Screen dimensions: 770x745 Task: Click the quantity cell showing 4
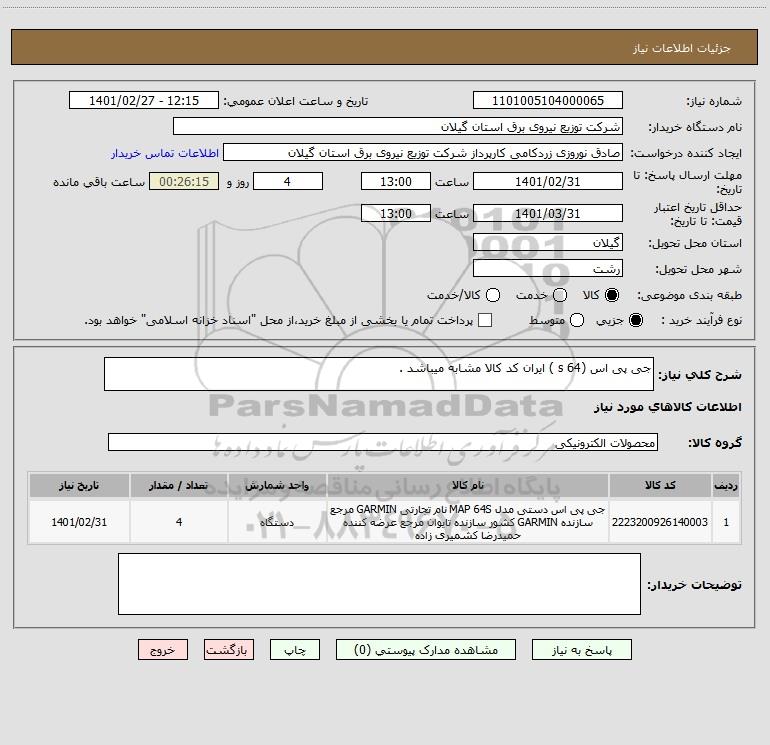pyautogui.click(x=179, y=522)
